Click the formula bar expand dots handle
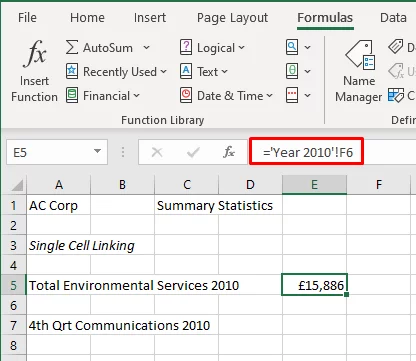Image resolution: width=416 pixels, height=361 pixels. coord(123,152)
